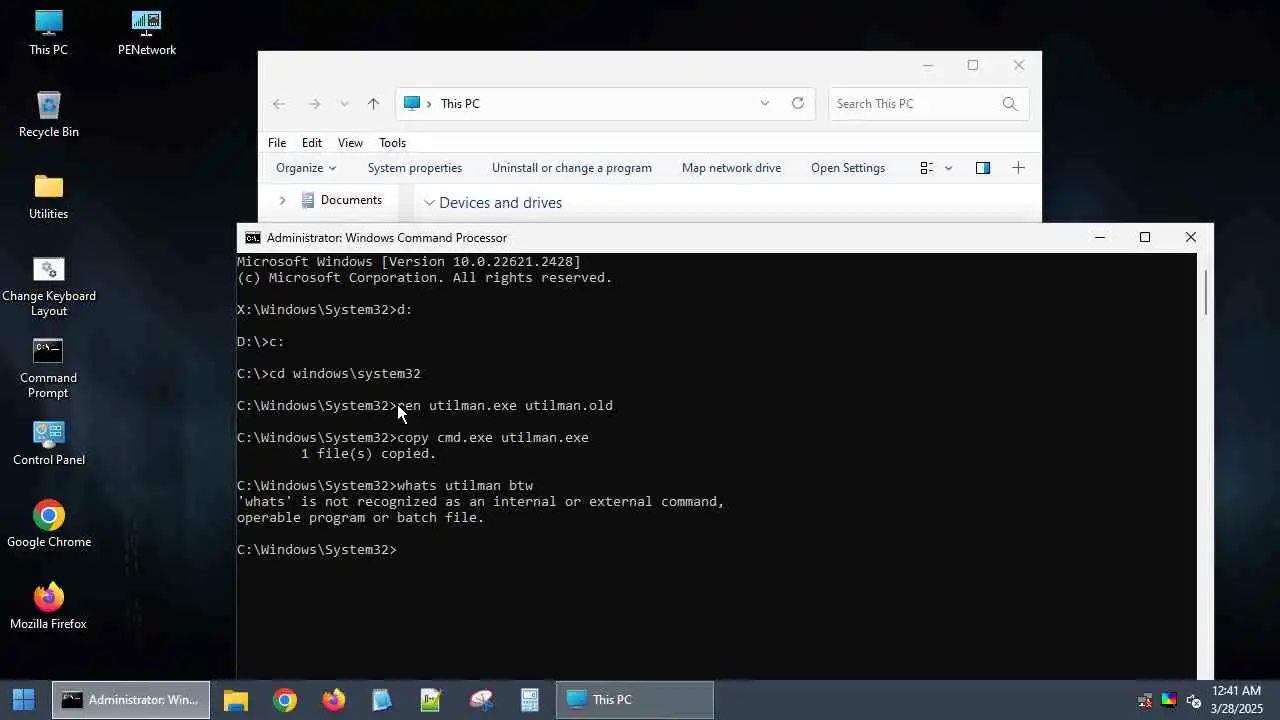Launch Firefox from the taskbar
The width and height of the screenshot is (1280, 720).
(334, 700)
